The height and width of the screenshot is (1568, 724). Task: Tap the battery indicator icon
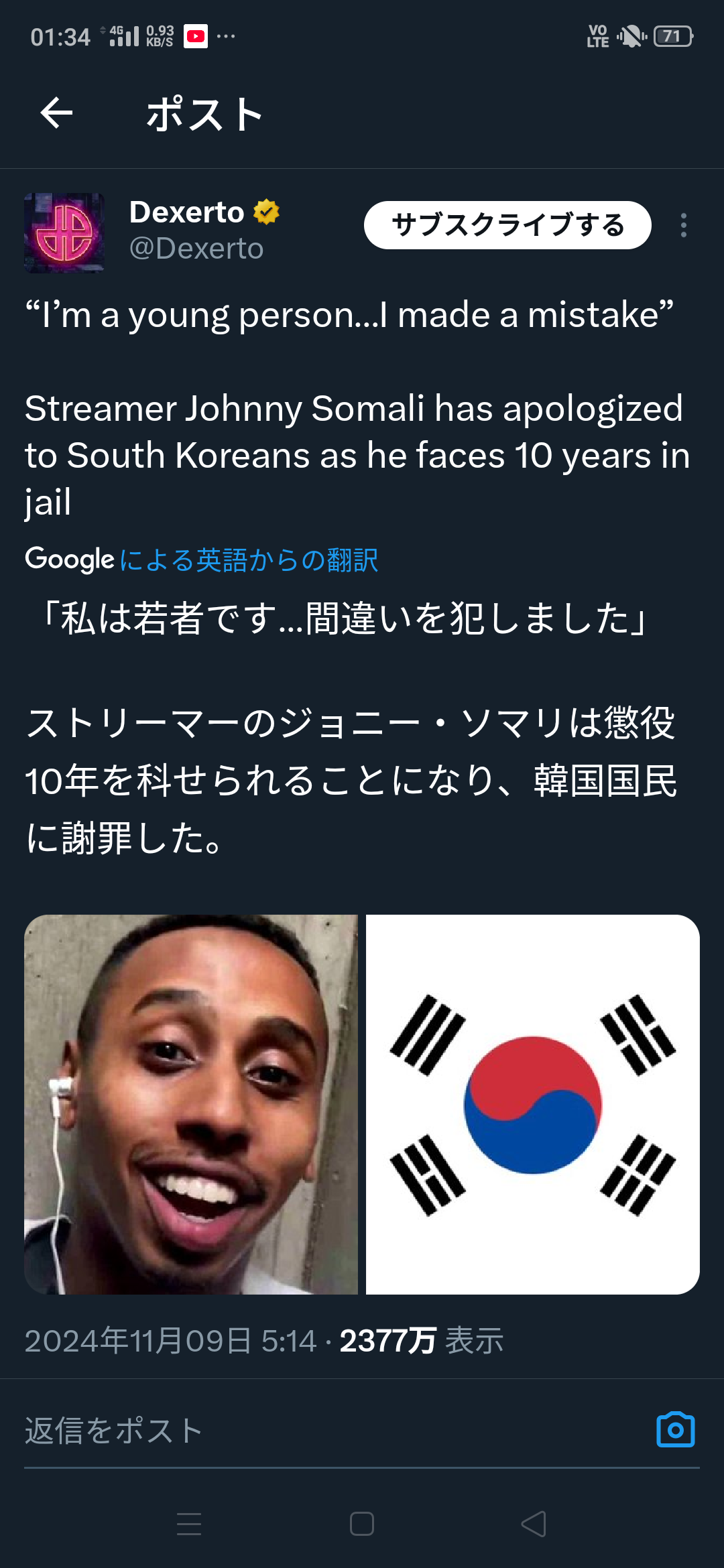pos(672,36)
